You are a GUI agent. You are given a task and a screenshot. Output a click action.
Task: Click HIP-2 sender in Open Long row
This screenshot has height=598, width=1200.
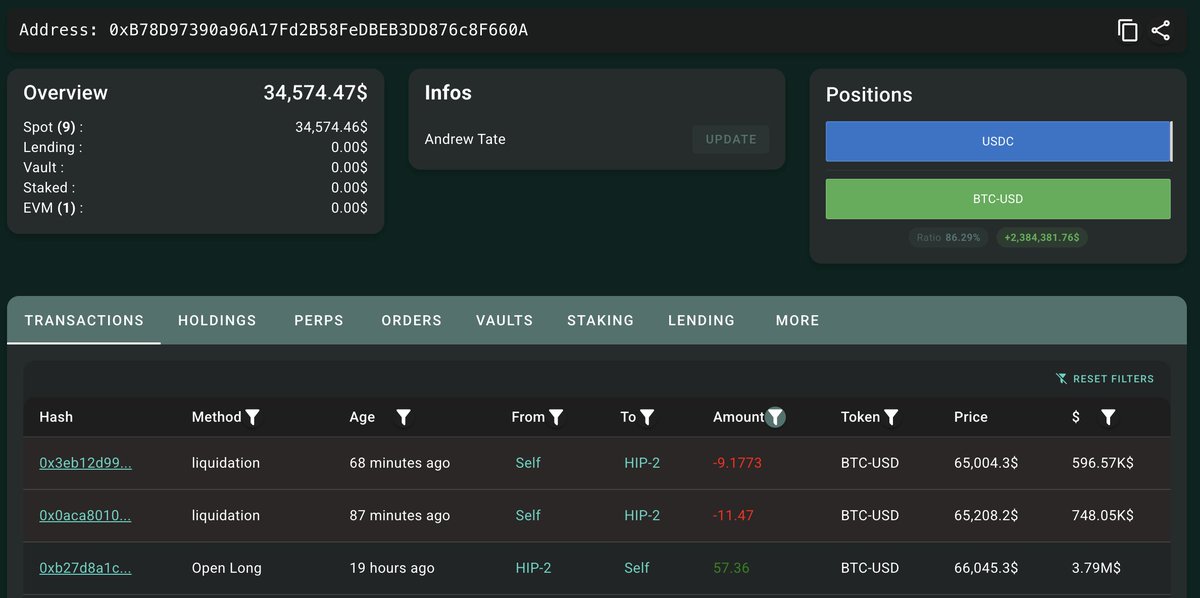point(533,568)
